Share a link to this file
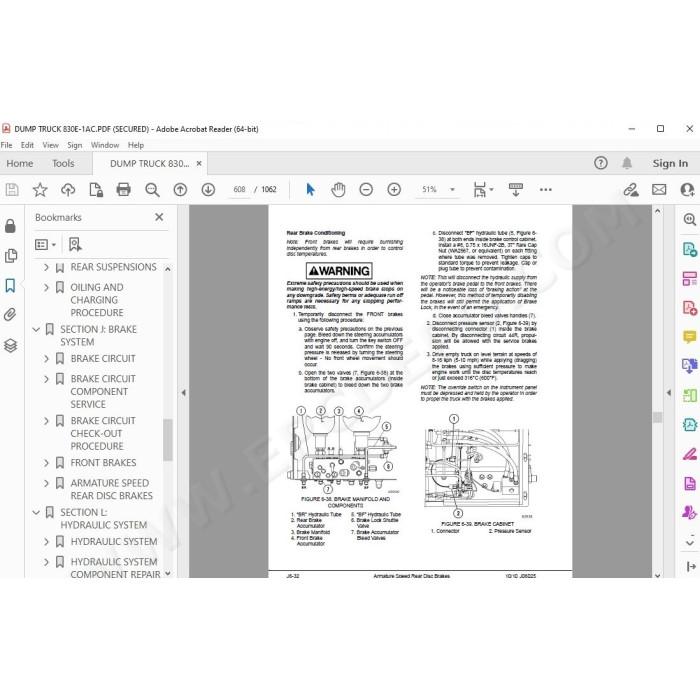The height and width of the screenshot is (700, 700). click(631, 190)
